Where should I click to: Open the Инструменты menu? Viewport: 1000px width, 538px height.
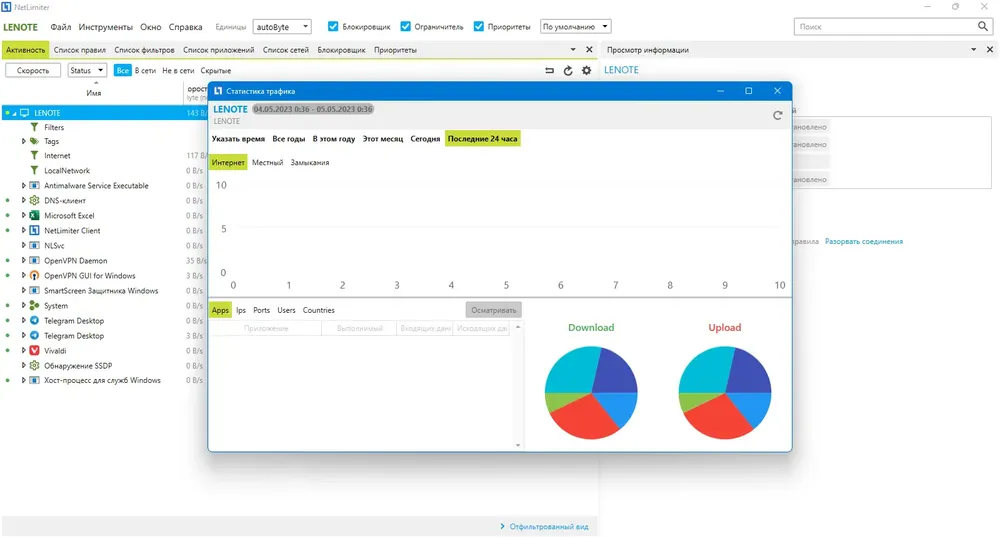(x=105, y=27)
